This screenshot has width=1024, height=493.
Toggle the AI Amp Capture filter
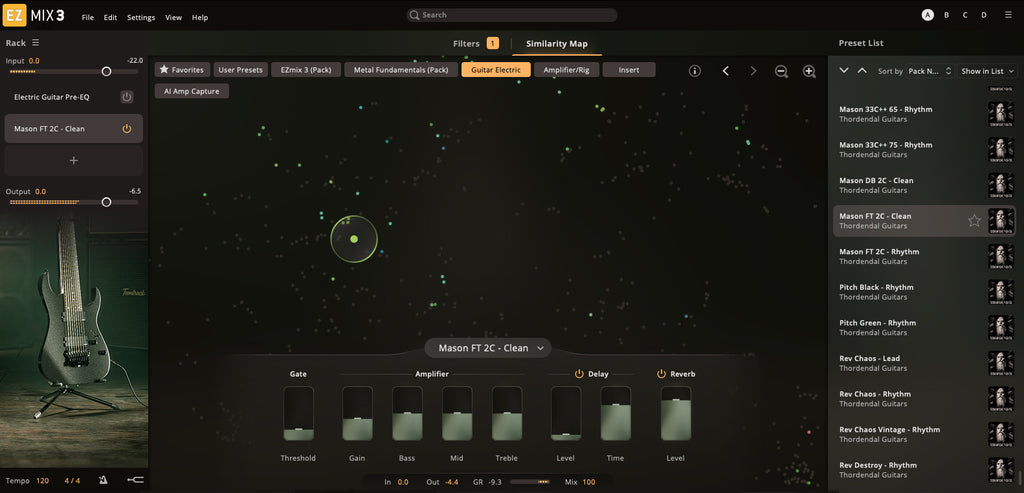(192, 91)
